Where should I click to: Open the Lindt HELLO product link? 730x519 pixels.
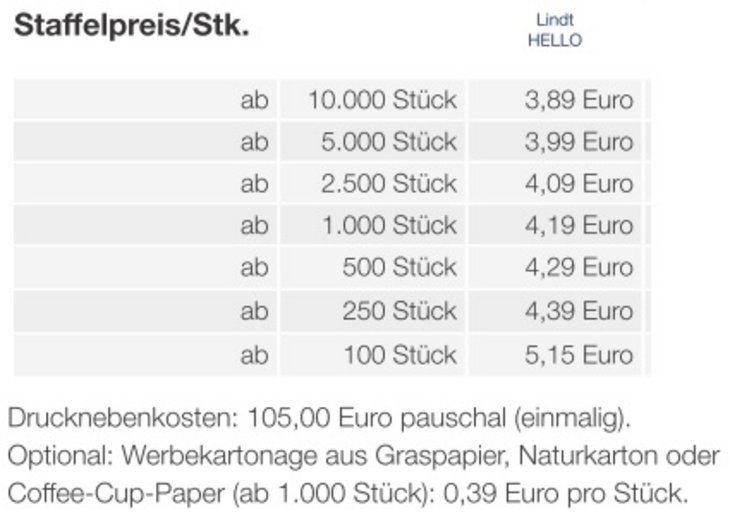coord(555,30)
